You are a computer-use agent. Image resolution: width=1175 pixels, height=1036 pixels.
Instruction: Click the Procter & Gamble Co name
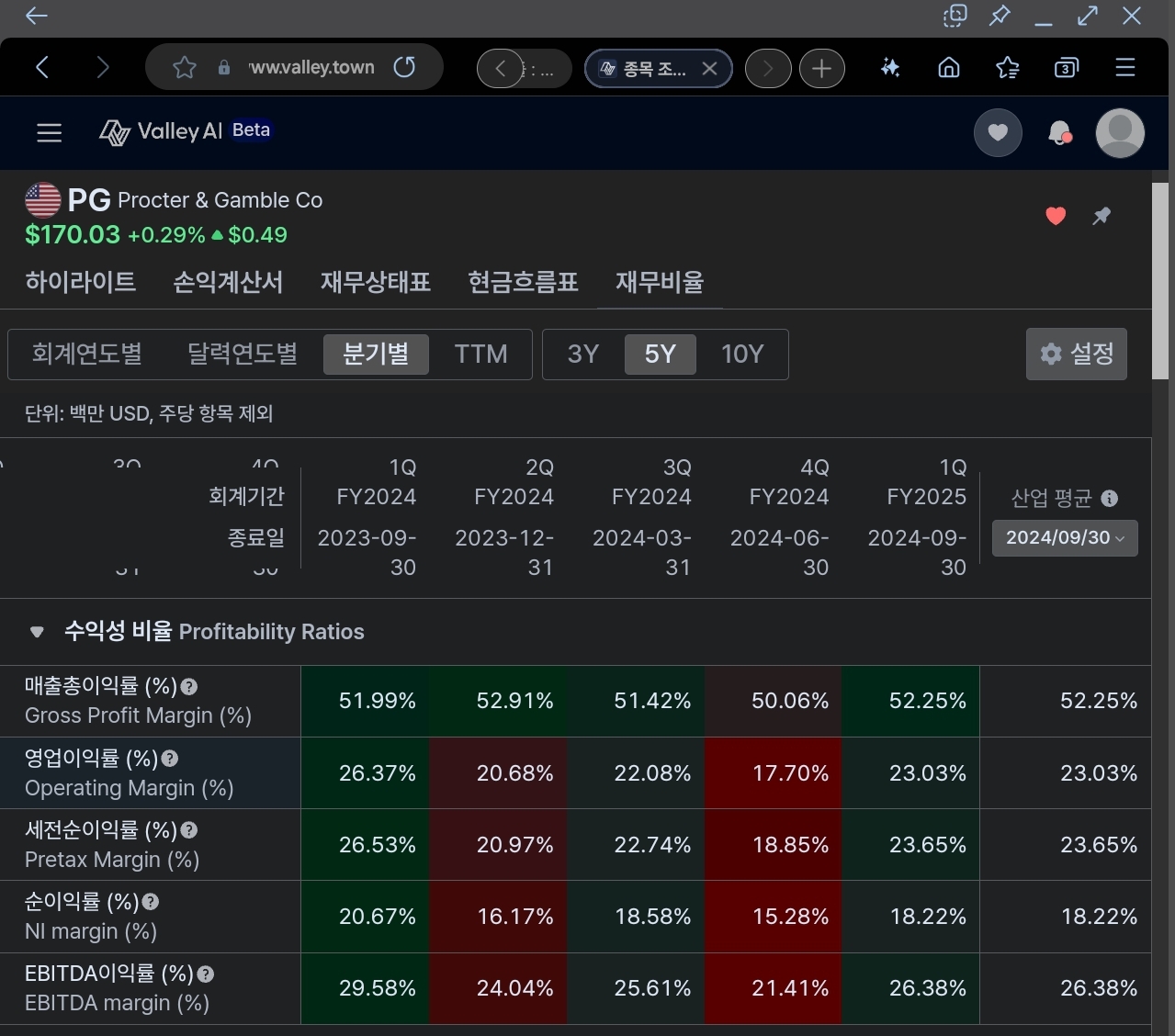pos(220,200)
